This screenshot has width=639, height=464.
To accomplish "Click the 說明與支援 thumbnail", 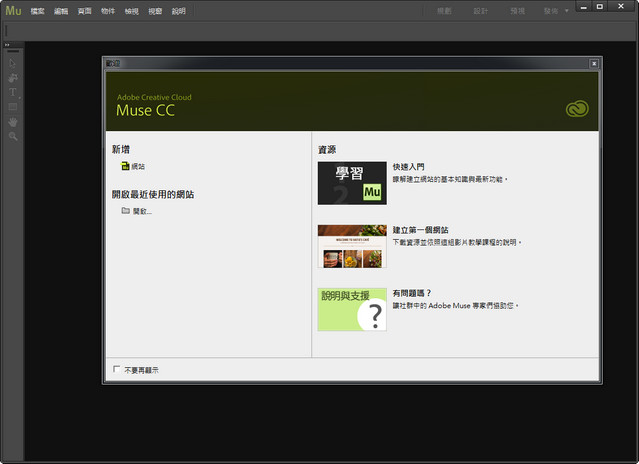I will click(x=352, y=309).
